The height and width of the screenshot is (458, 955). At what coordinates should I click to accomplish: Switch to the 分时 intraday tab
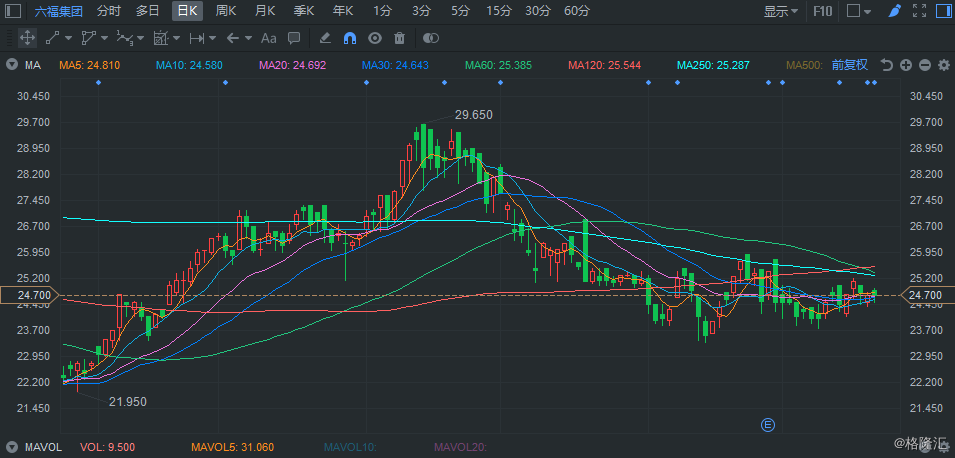[108, 10]
